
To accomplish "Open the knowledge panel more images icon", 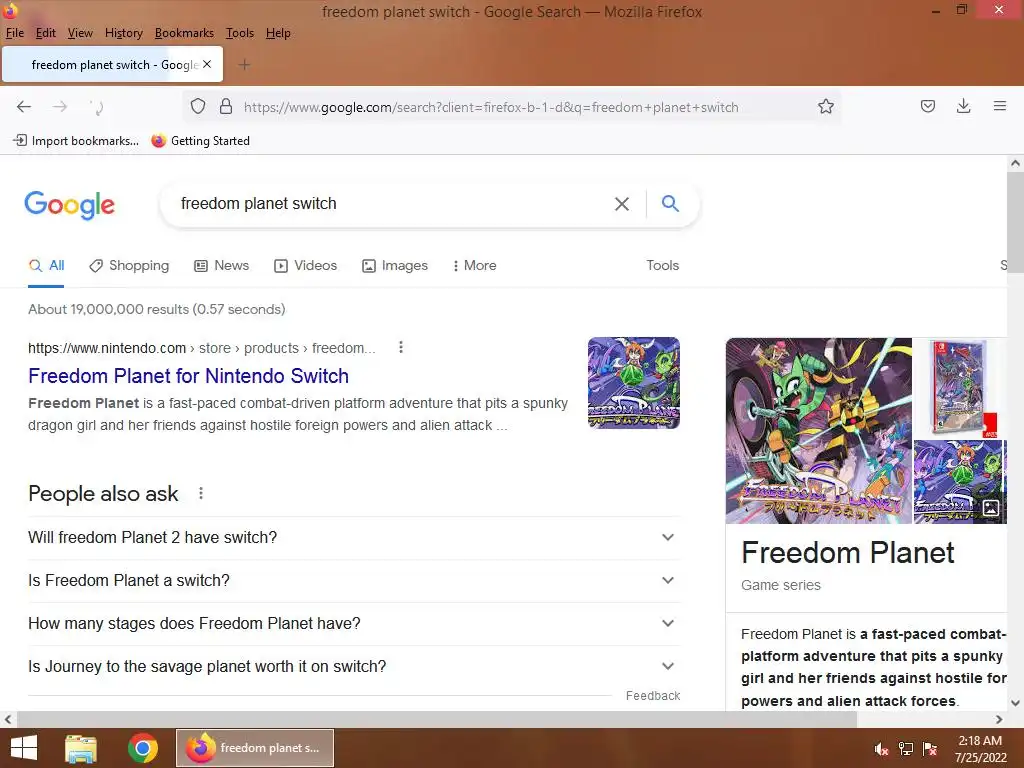I will [991, 508].
